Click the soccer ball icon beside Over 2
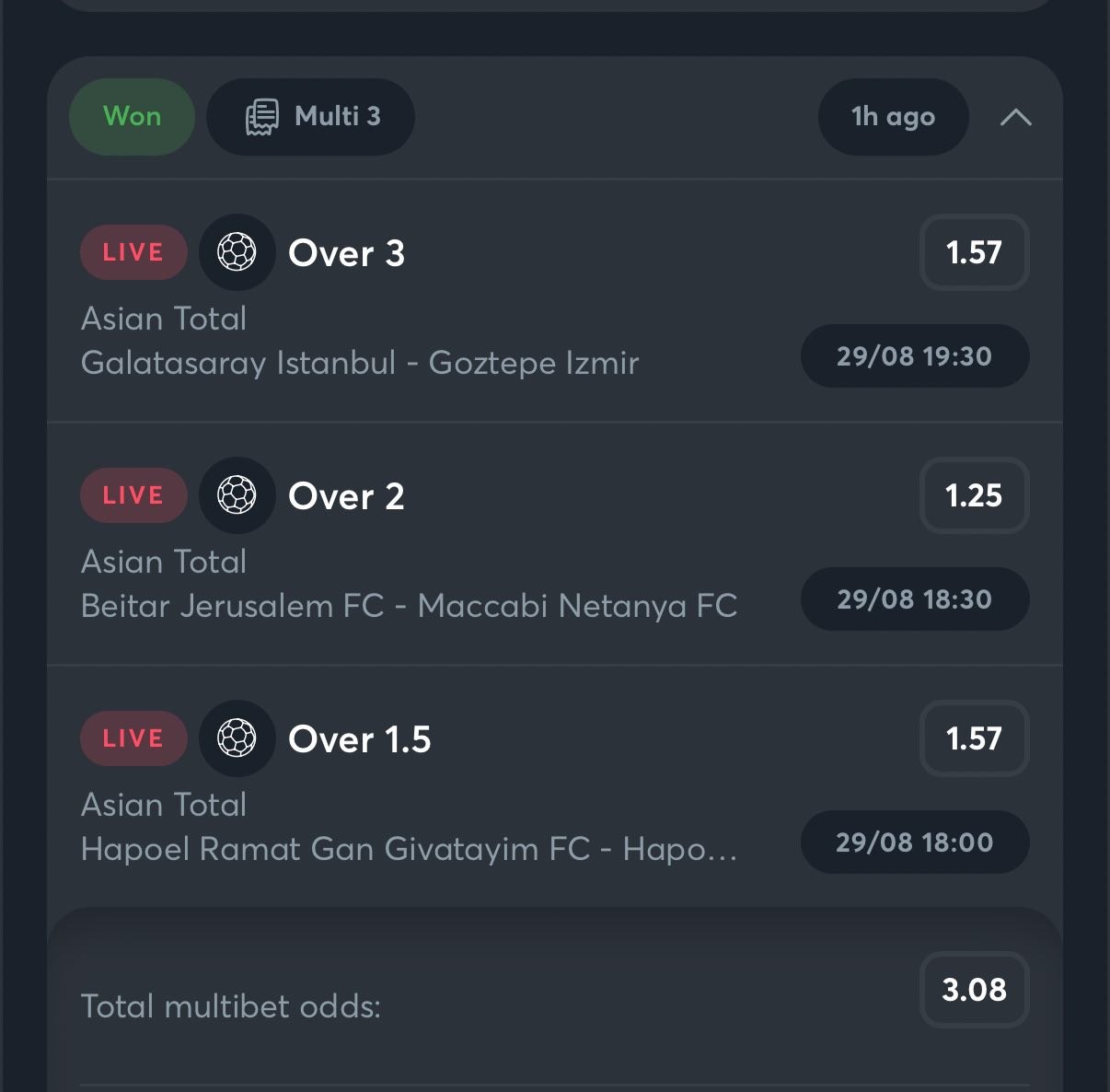 click(237, 495)
